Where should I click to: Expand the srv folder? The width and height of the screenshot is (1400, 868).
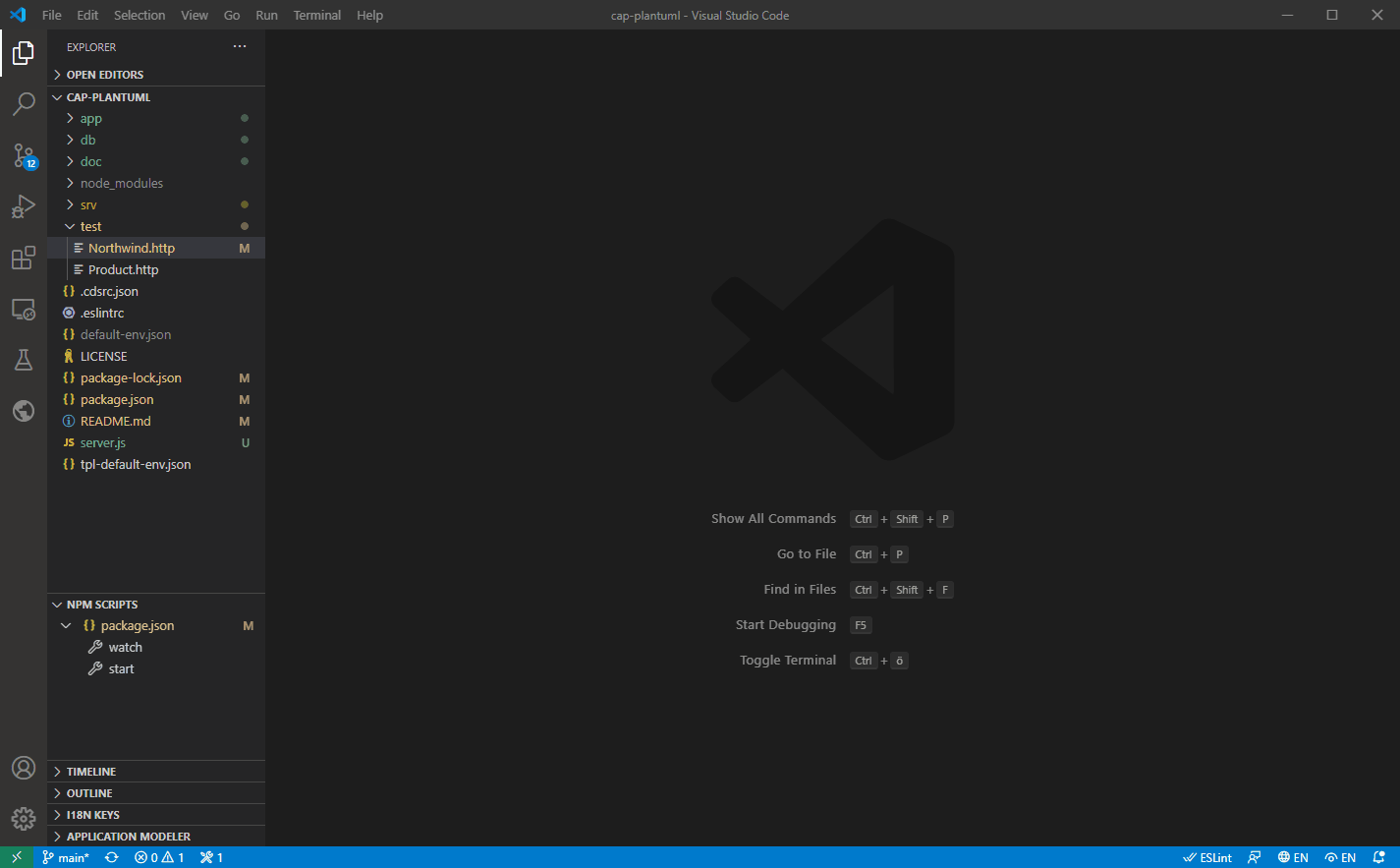156,204
